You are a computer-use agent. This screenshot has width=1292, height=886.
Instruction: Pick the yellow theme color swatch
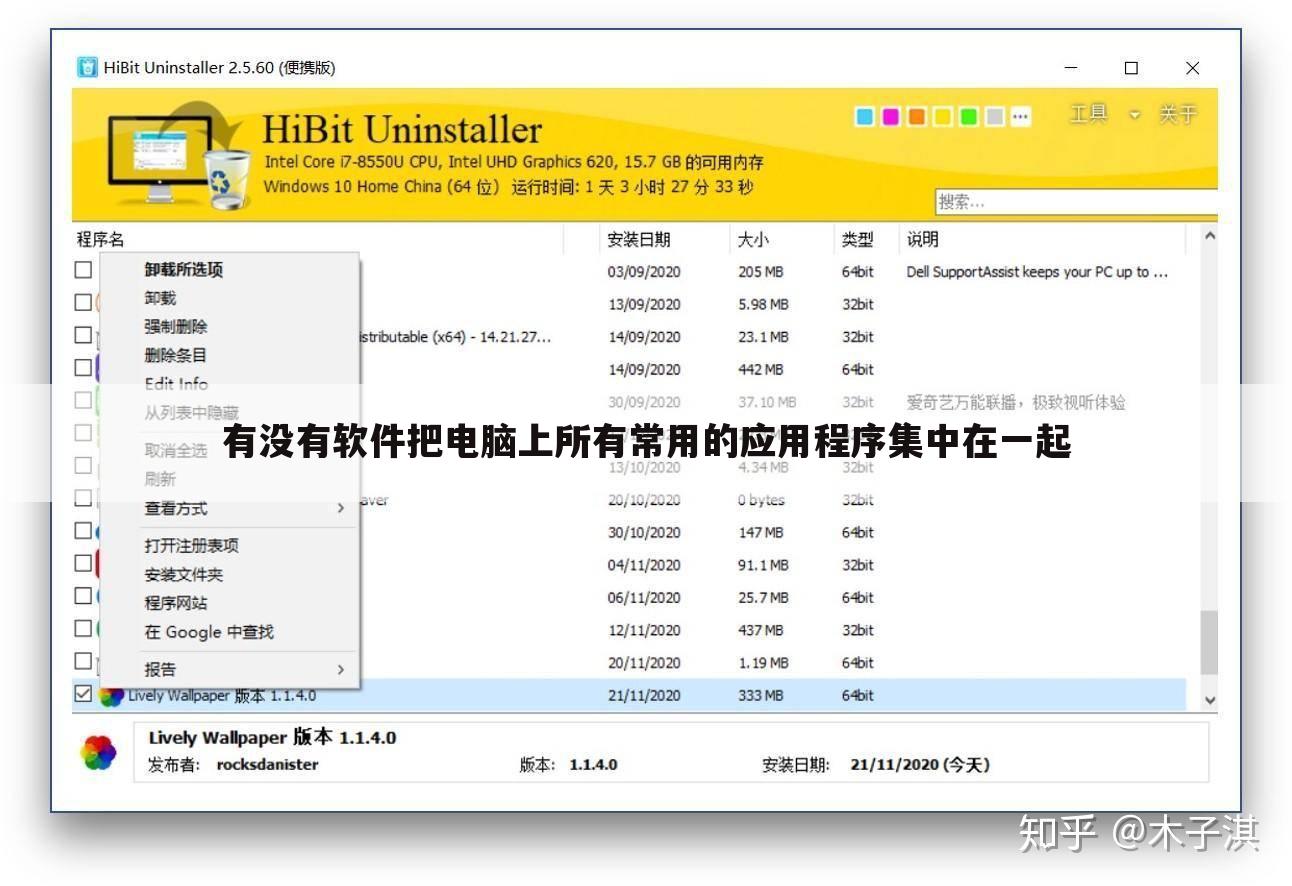coord(942,117)
